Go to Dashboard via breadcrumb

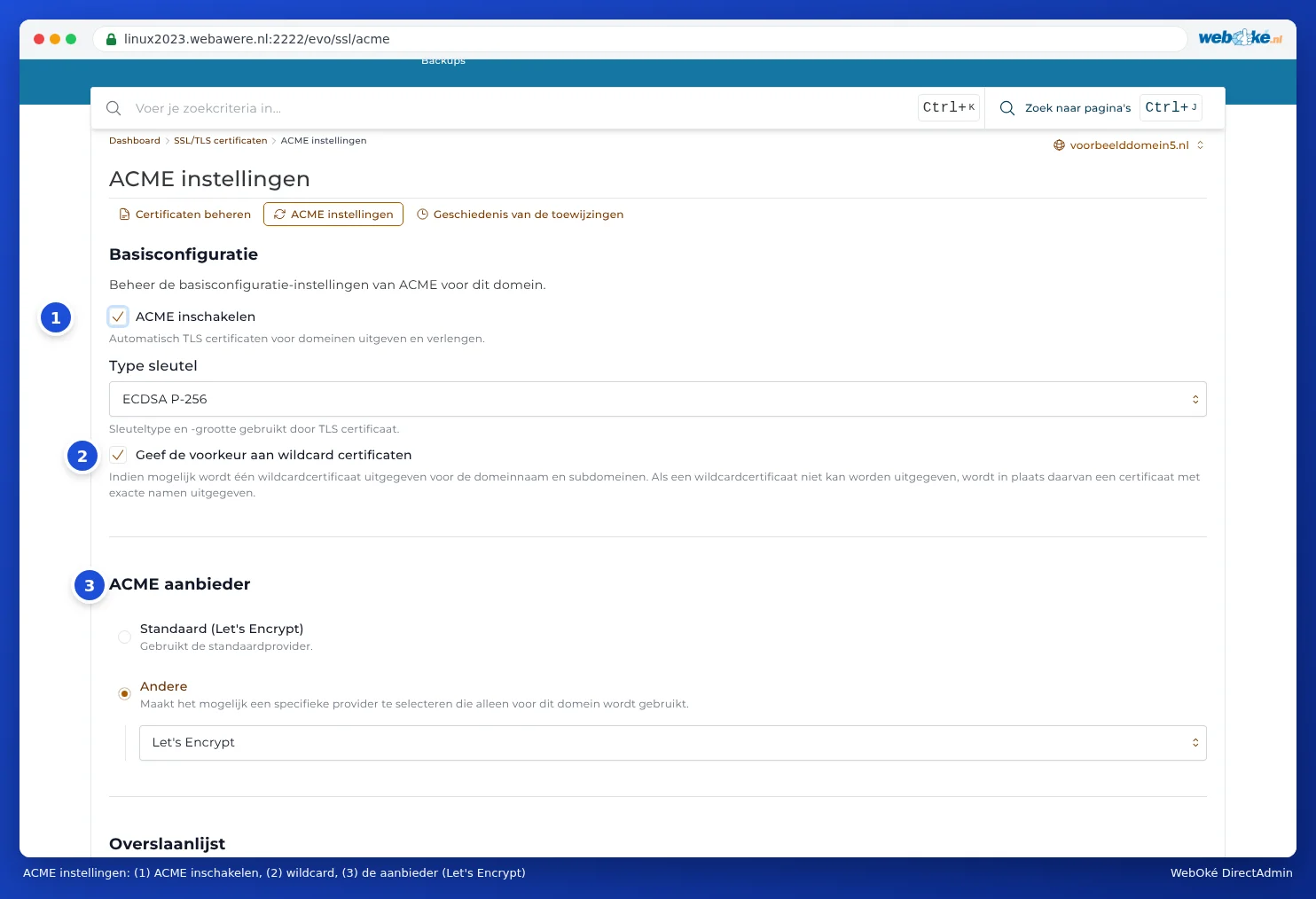[135, 141]
